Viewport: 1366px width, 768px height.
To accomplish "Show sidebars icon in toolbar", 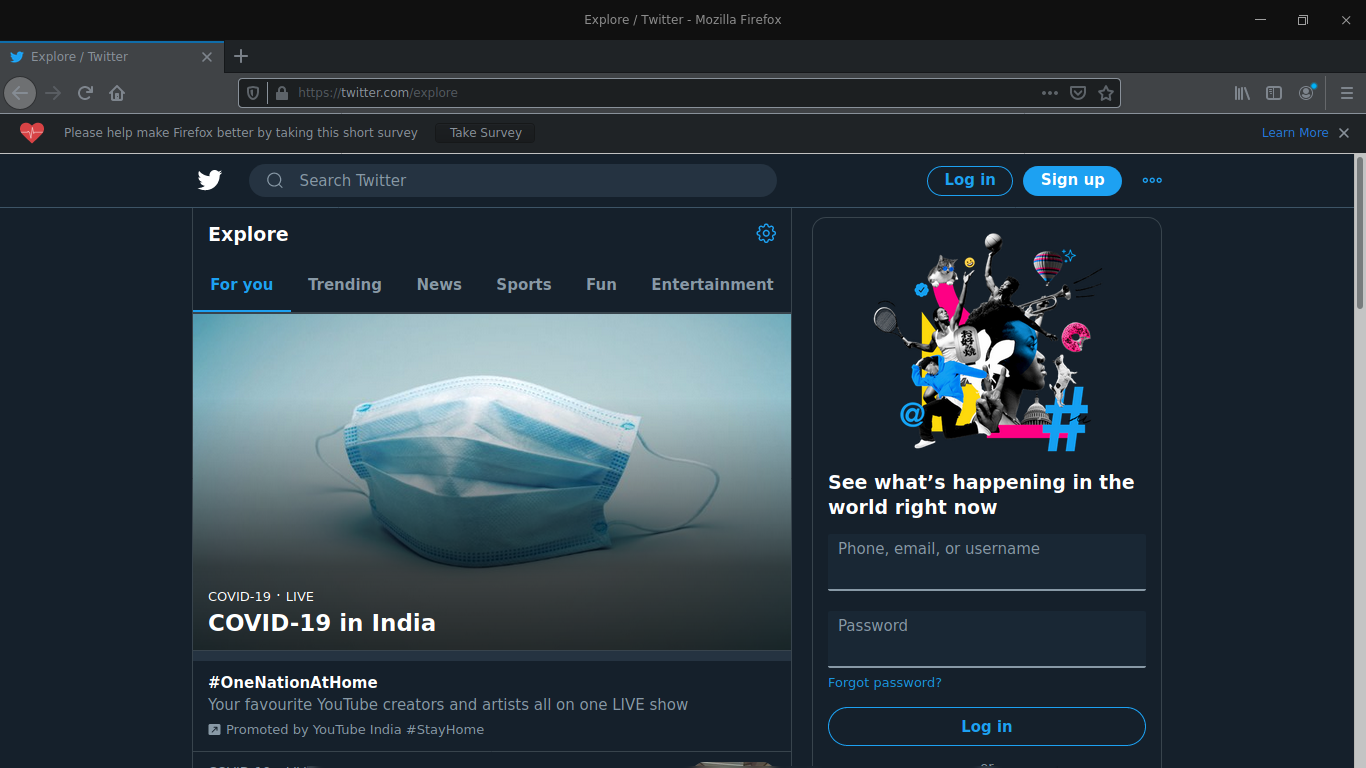I will 1274,93.
